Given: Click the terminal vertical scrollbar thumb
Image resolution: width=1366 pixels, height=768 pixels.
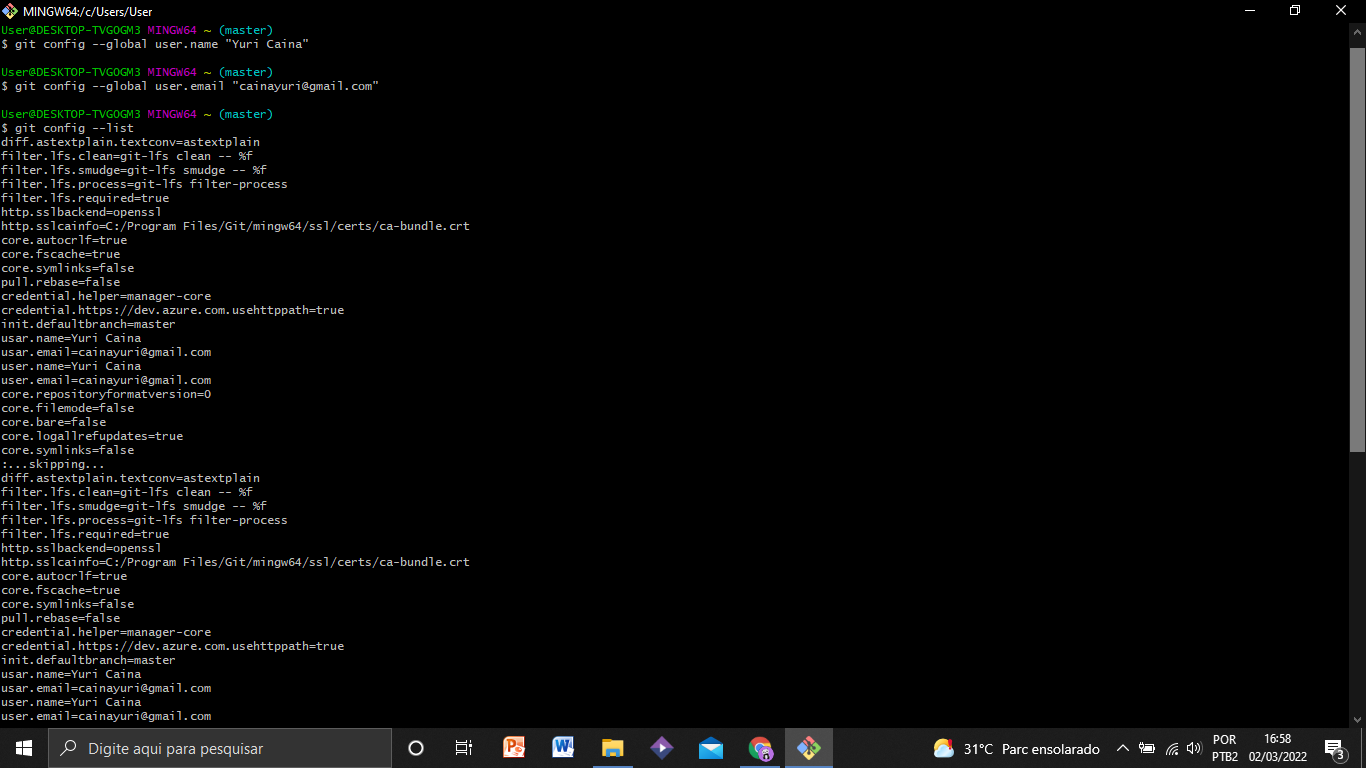Looking at the screenshot, I should coord(1357,249).
